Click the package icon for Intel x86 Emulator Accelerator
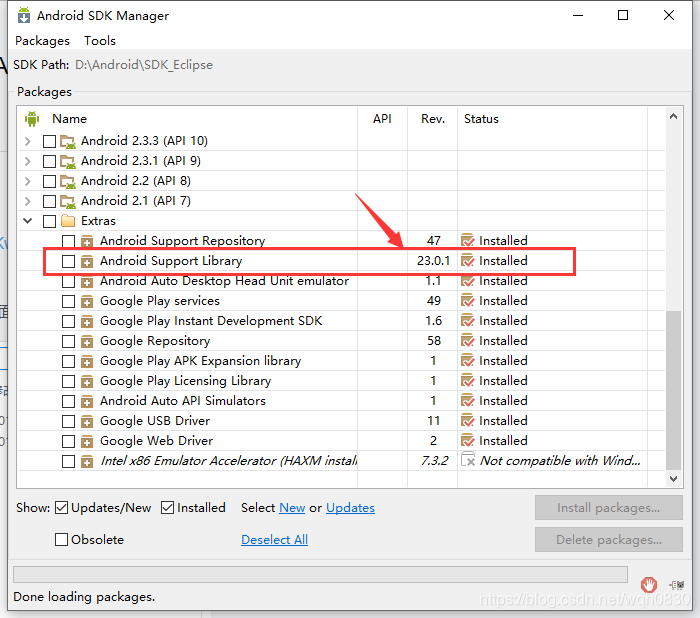700x618 pixels. [x=87, y=461]
